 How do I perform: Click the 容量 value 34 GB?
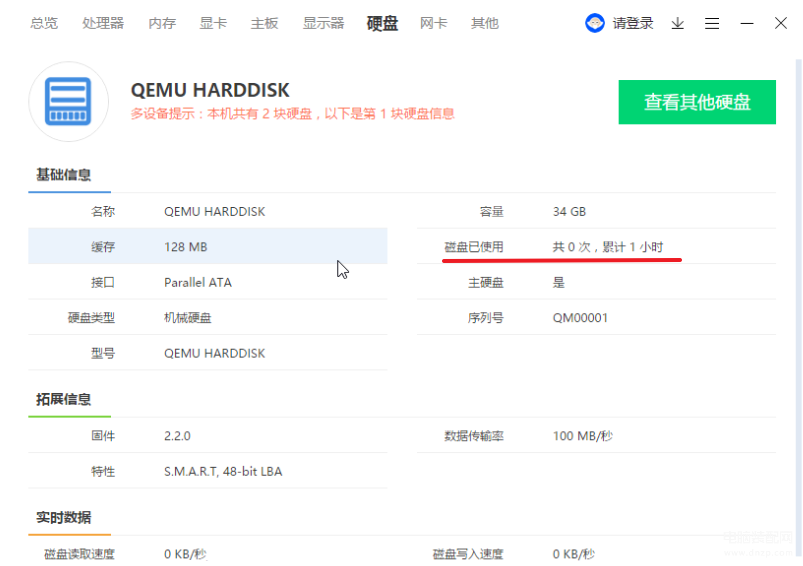[x=569, y=212]
